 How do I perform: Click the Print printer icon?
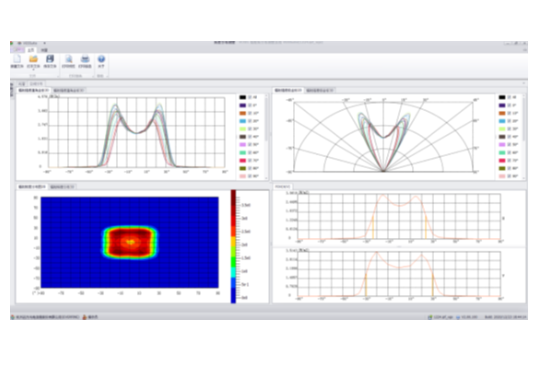85,59
